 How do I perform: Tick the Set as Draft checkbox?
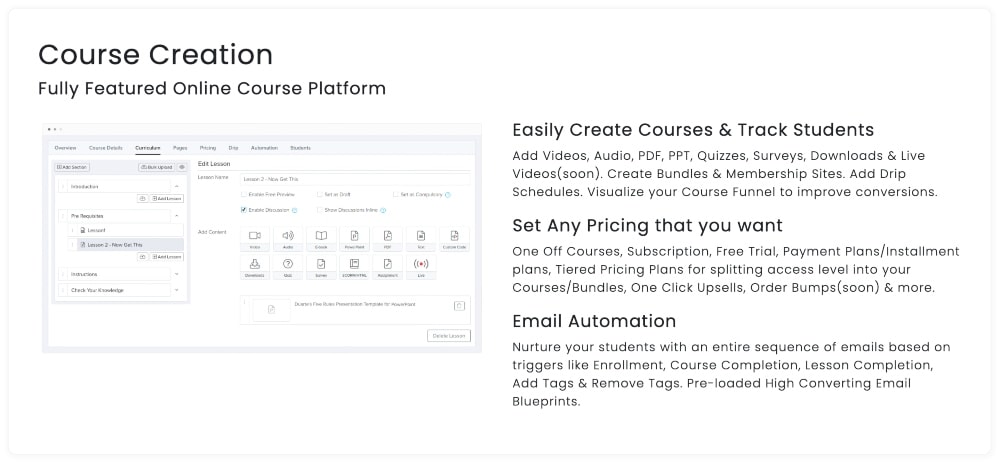(318, 194)
